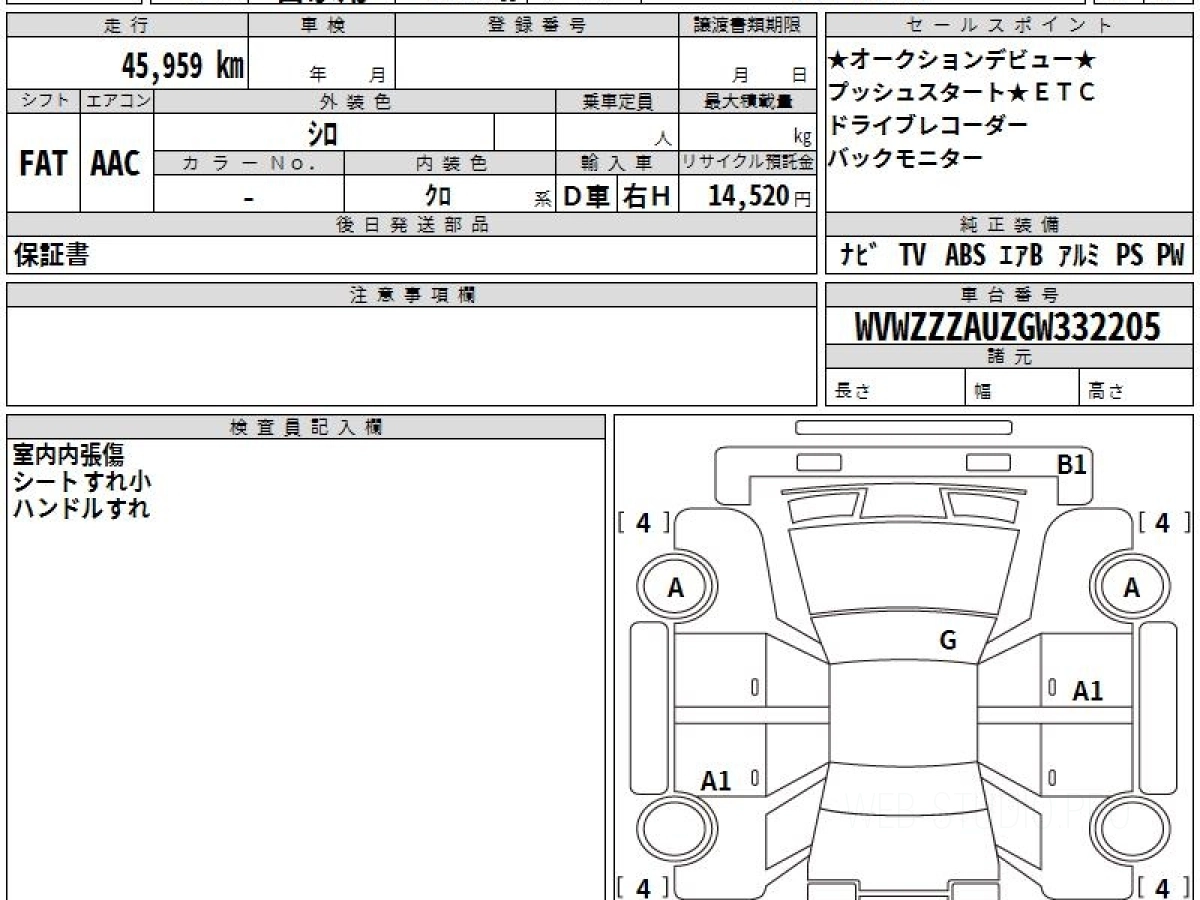Click the シフト header cell

click(x=43, y=101)
